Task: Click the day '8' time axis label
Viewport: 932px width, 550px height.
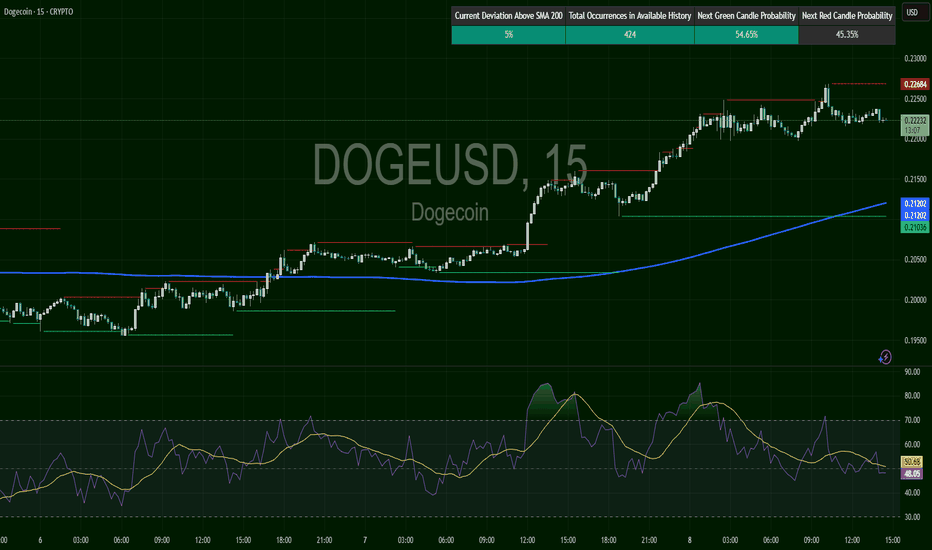Action: click(689, 540)
